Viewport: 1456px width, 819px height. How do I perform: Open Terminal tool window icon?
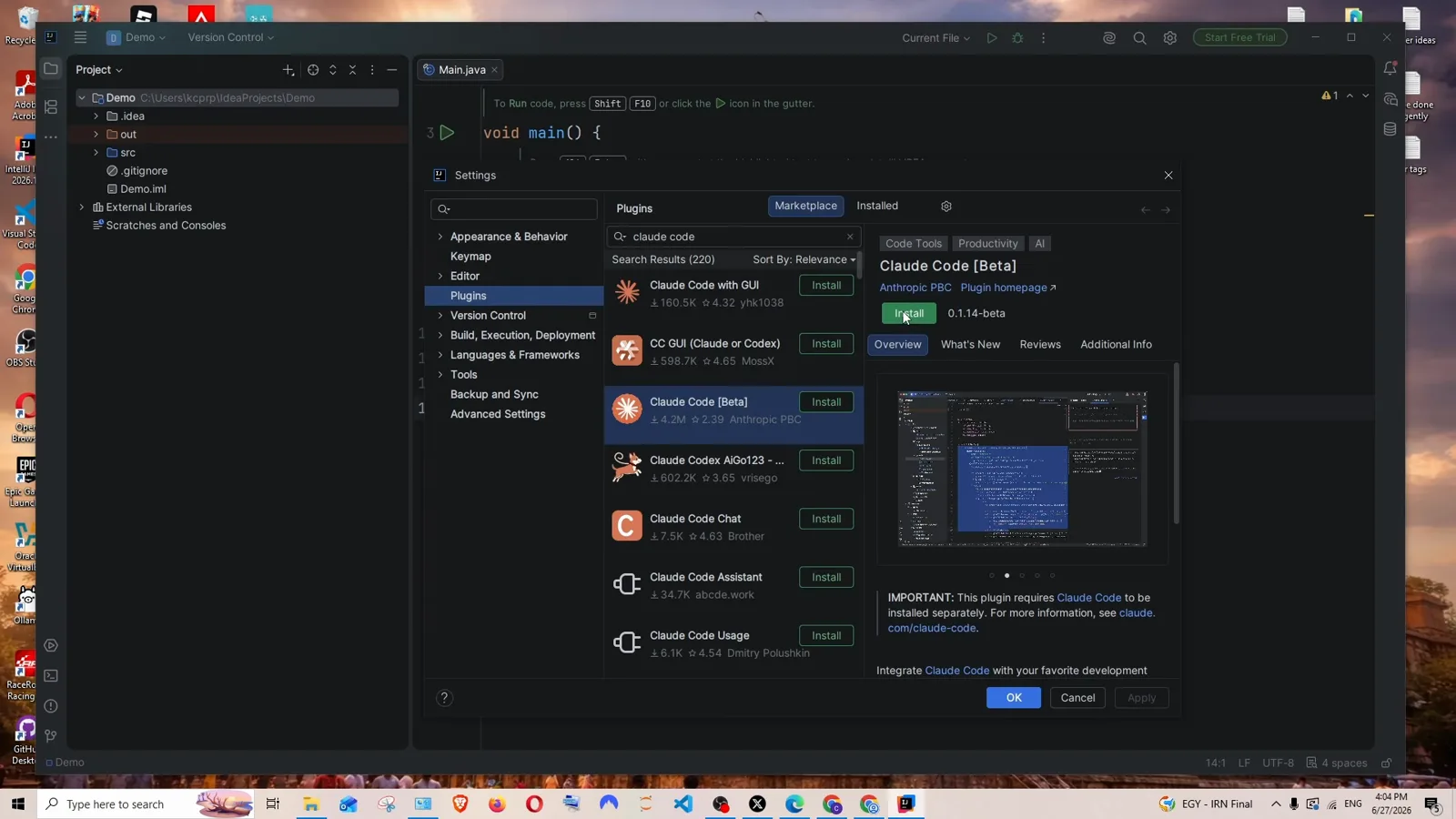[51, 676]
